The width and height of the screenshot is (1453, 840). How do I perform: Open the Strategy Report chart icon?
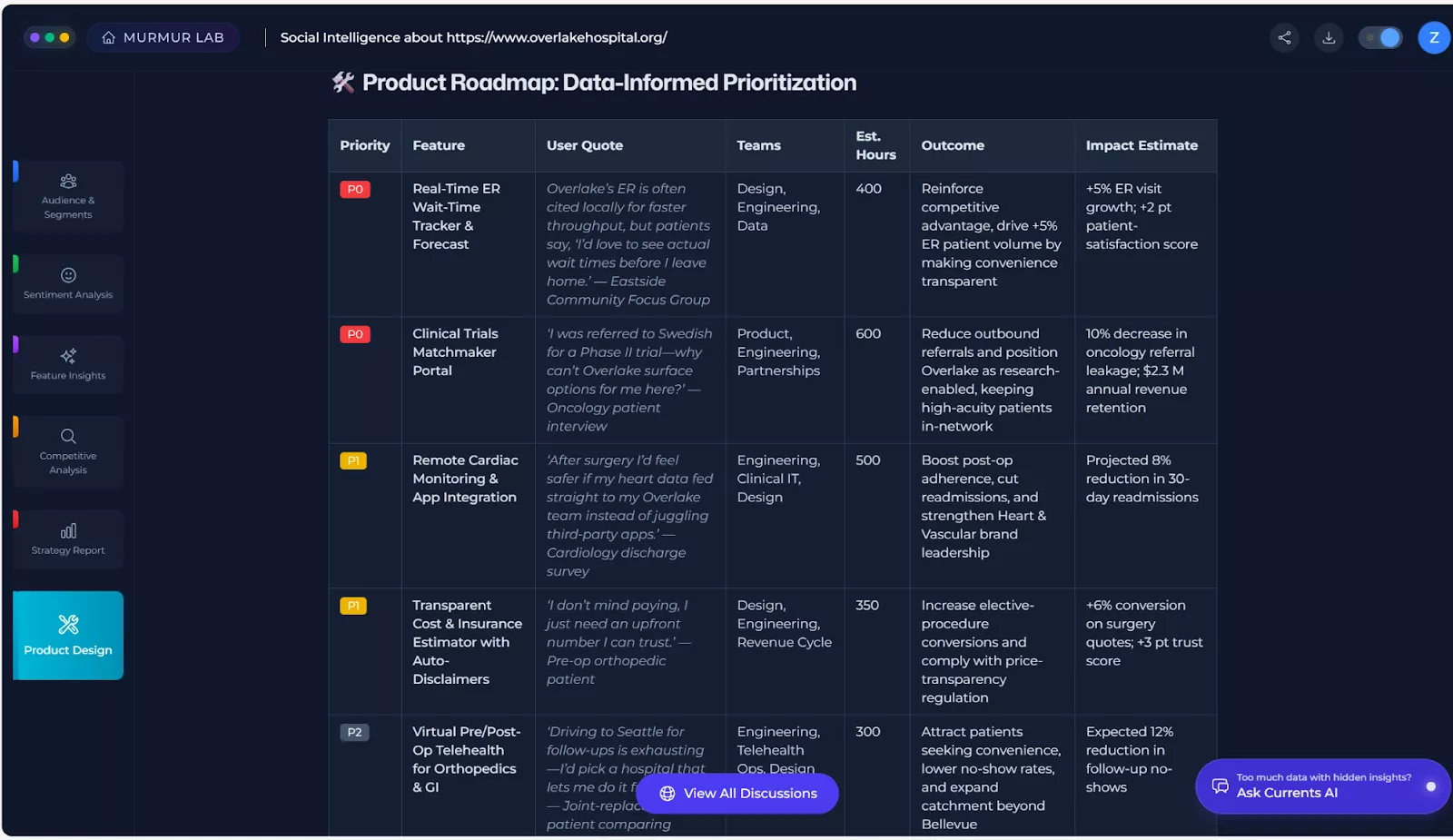[x=68, y=531]
